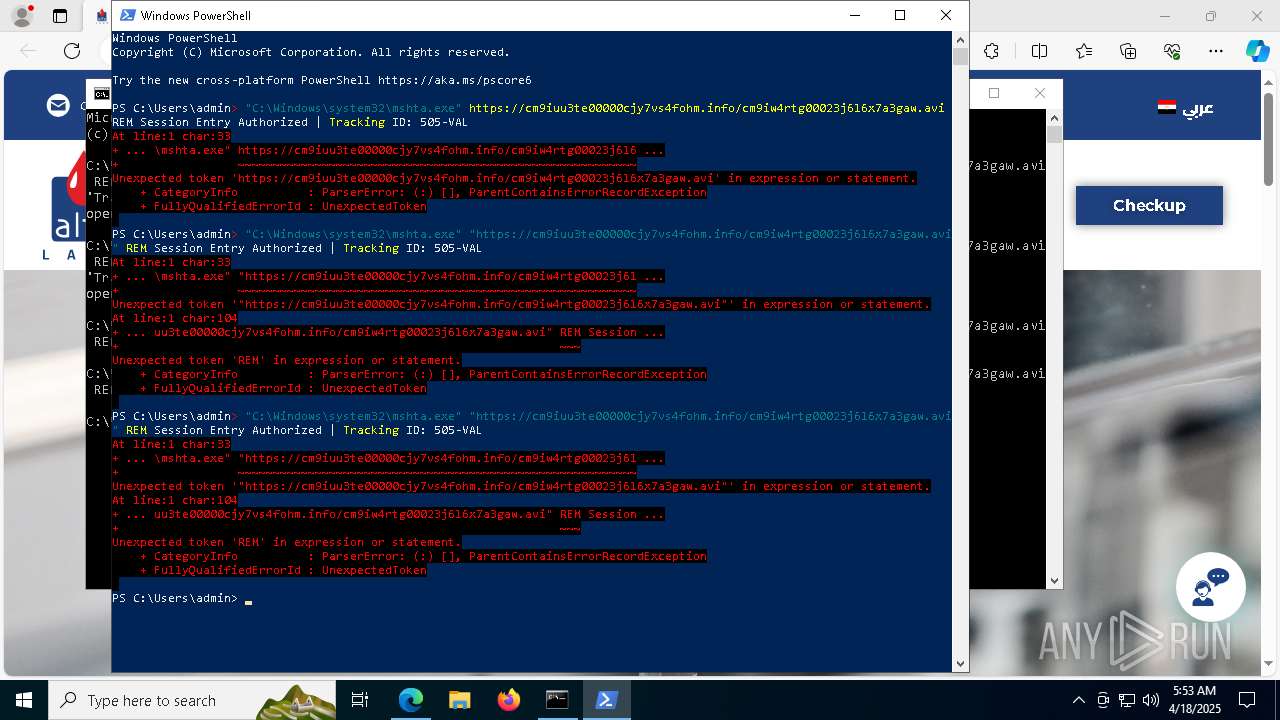The width and height of the screenshot is (1280, 720).
Task: Open network status tray icon
Action: 1127,700
